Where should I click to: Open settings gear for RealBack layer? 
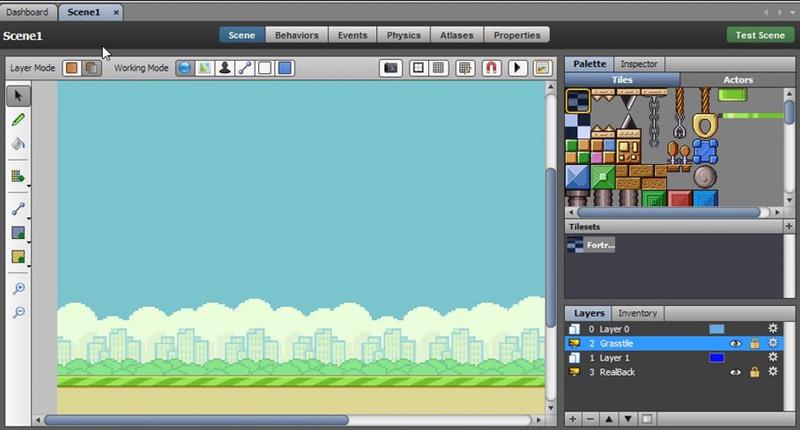click(x=773, y=372)
